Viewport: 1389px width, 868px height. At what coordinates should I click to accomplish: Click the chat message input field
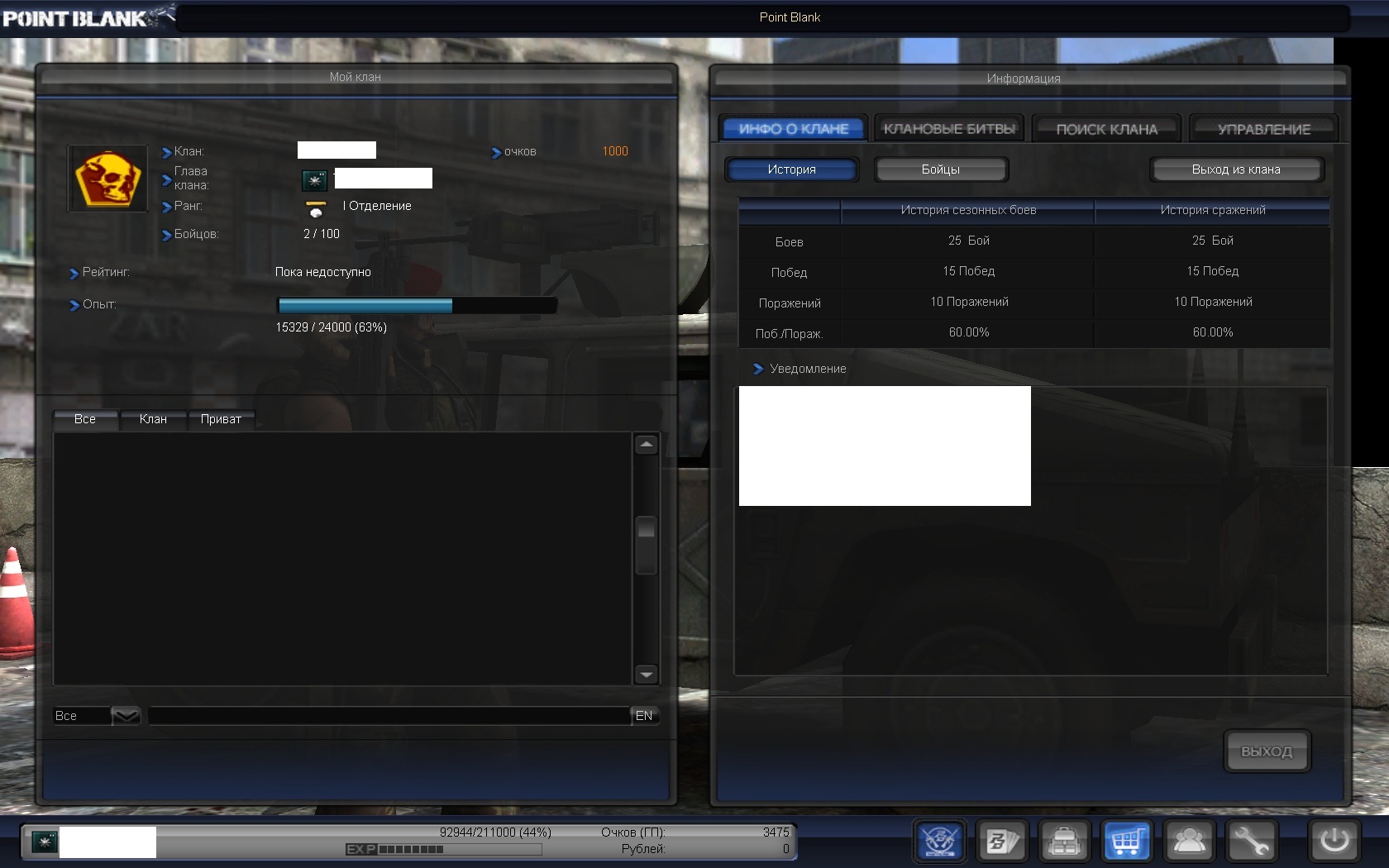pos(389,716)
